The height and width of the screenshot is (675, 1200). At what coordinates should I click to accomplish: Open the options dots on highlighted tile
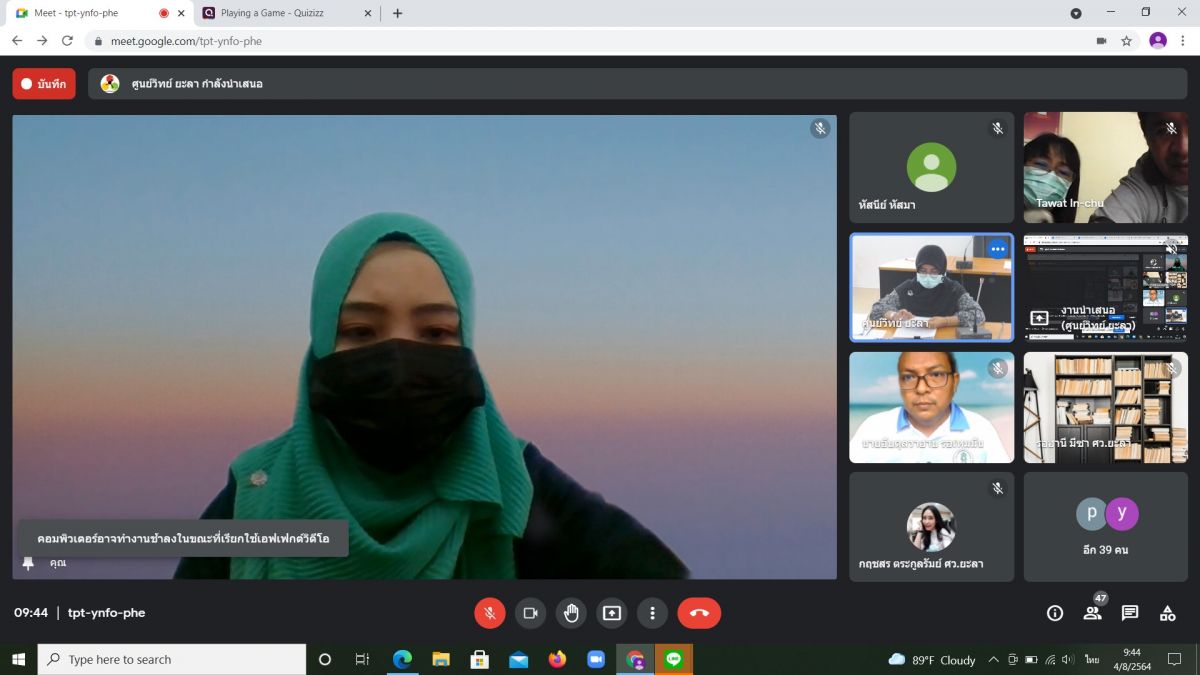[x=997, y=248]
